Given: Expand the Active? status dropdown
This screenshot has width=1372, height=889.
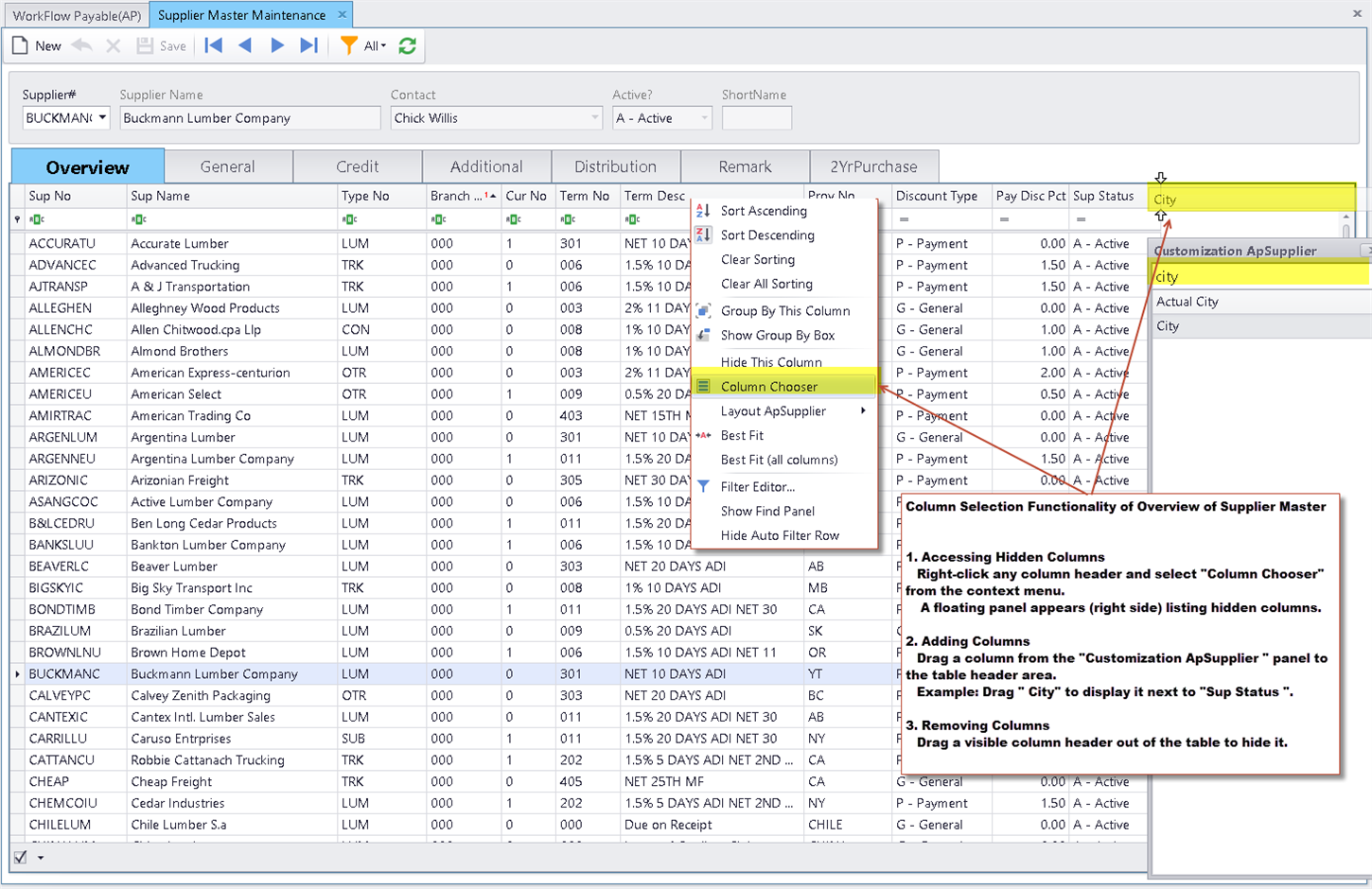Looking at the screenshot, I should [704, 118].
